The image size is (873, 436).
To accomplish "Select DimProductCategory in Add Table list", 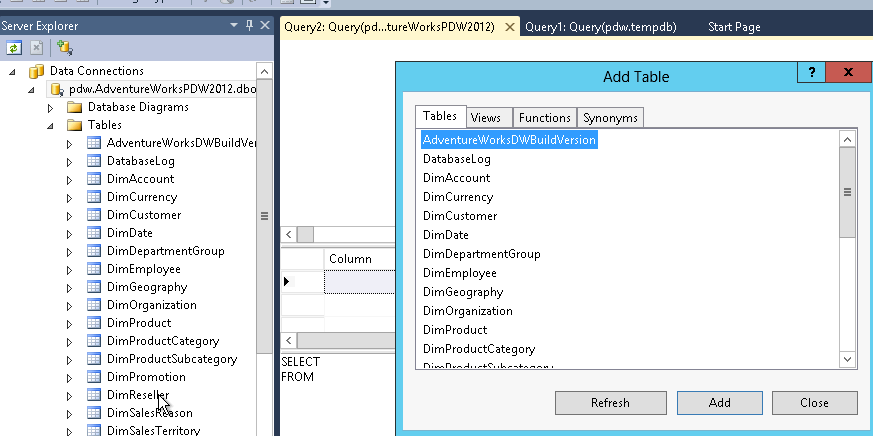I will (x=479, y=349).
